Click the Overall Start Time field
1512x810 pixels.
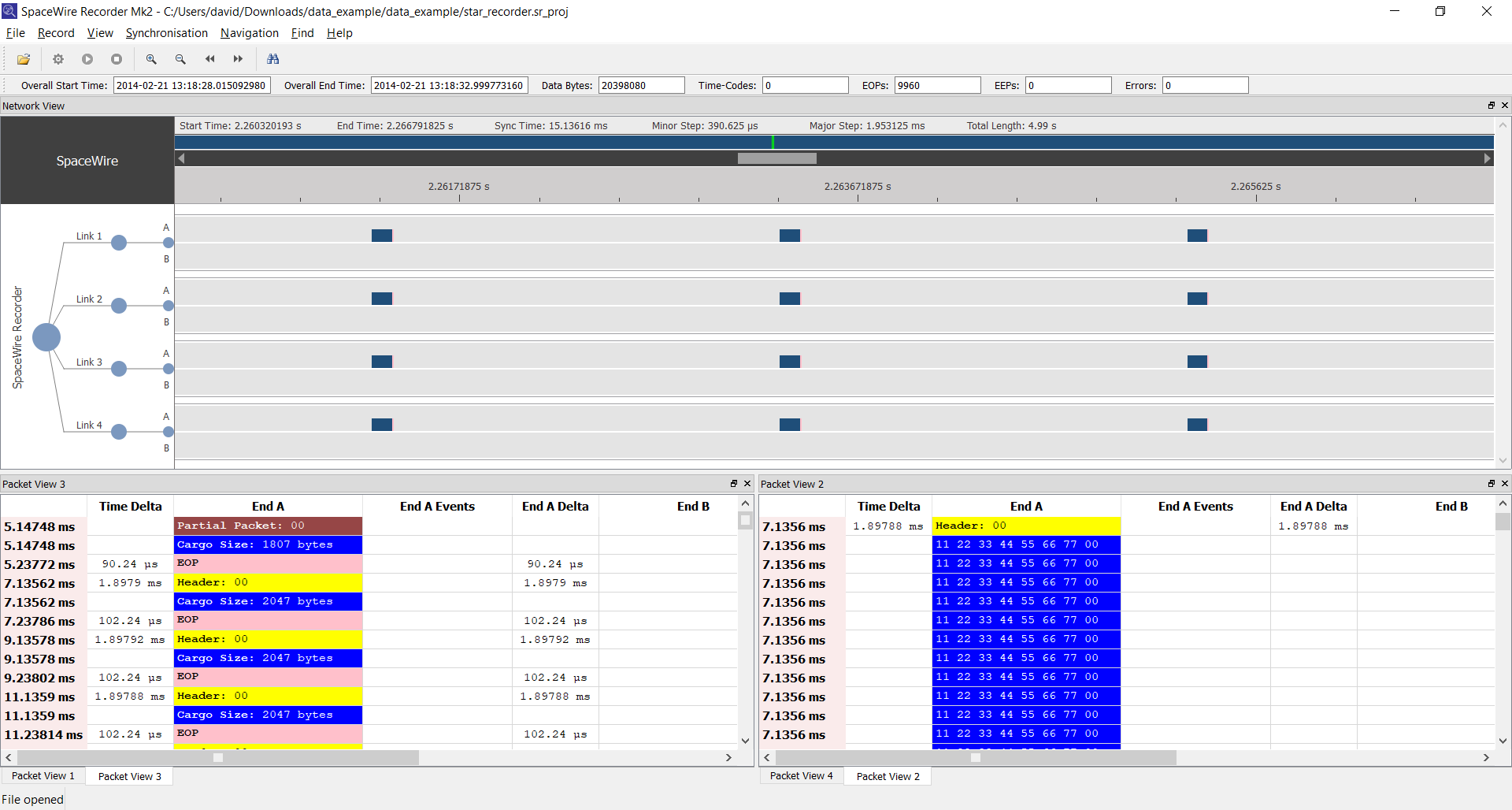[x=192, y=85]
